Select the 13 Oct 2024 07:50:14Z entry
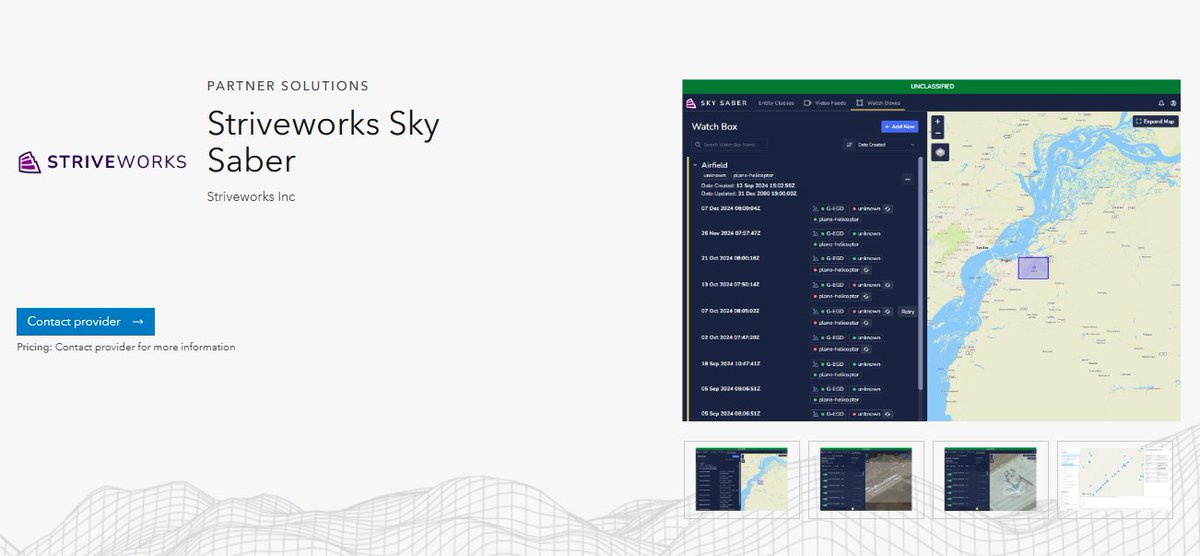 [730, 284]
